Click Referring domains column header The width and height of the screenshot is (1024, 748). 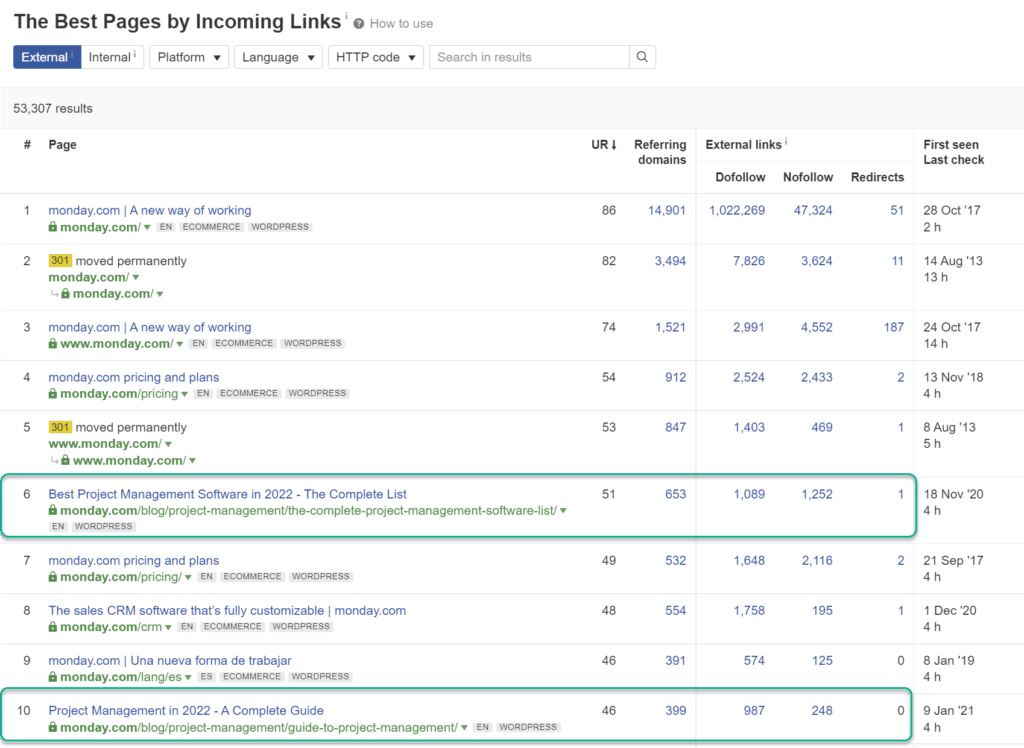coord(660,152)
